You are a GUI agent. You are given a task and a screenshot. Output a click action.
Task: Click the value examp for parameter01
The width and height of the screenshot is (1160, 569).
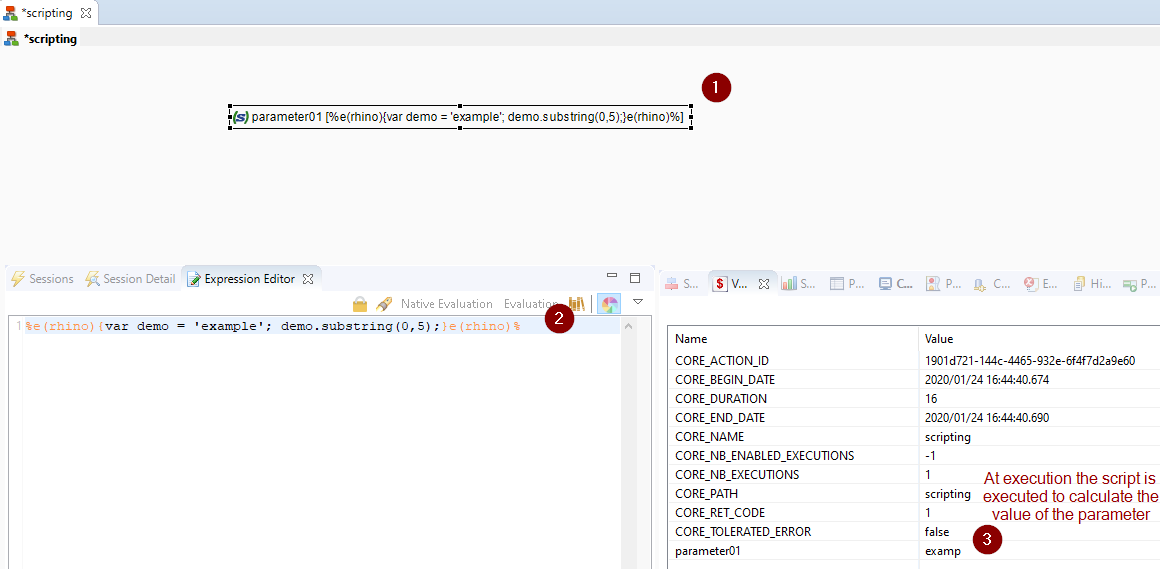942,551
